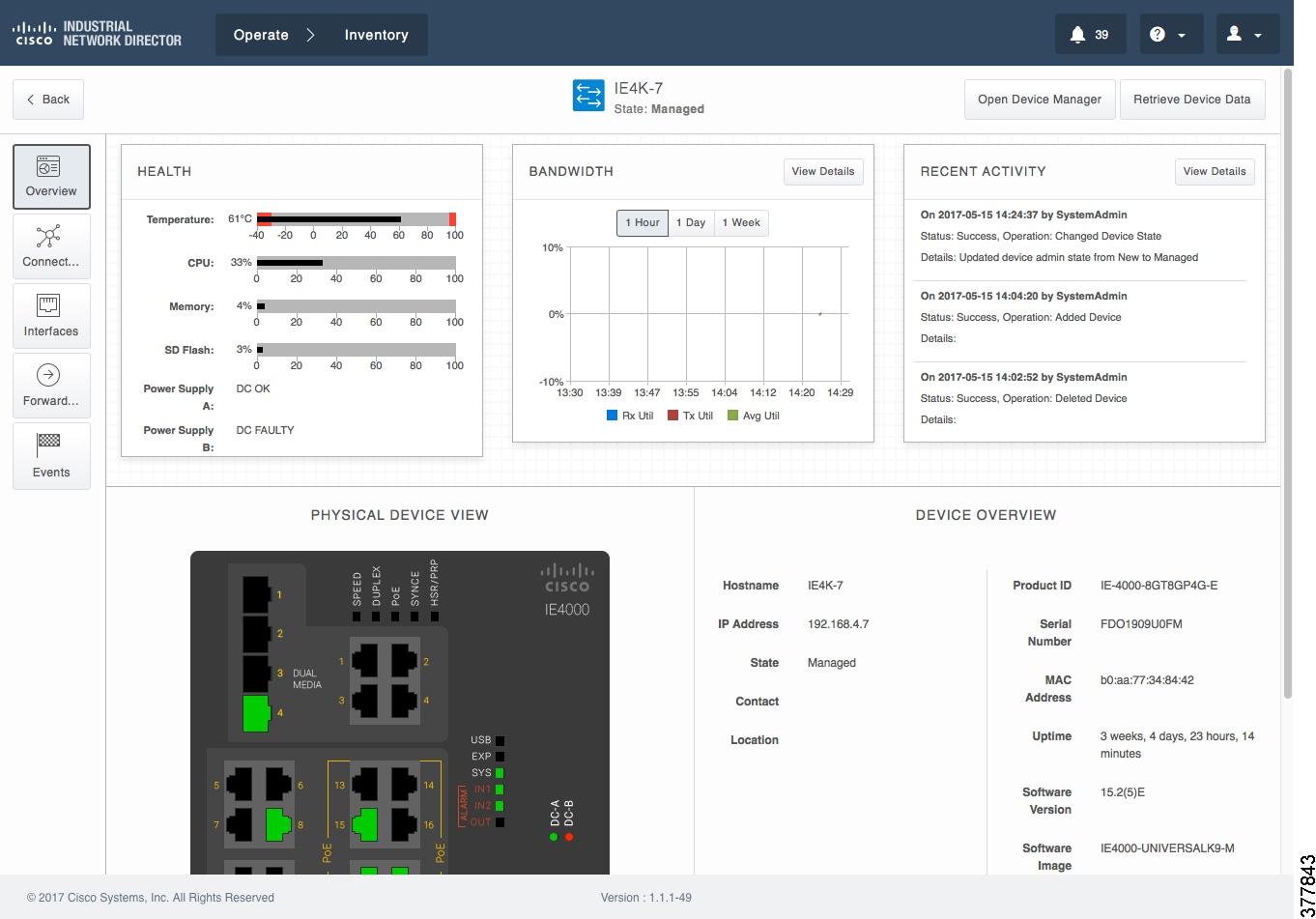The image size is (1316, 919).
Task: Click the 'Changed Device State' activity entry
Action: click(x=1080, y=237)
